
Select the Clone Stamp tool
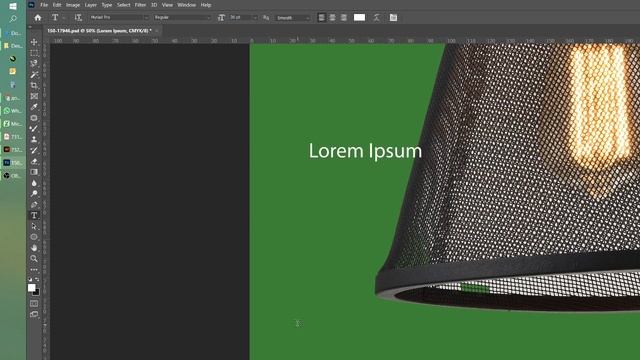[x=34, y=140]
